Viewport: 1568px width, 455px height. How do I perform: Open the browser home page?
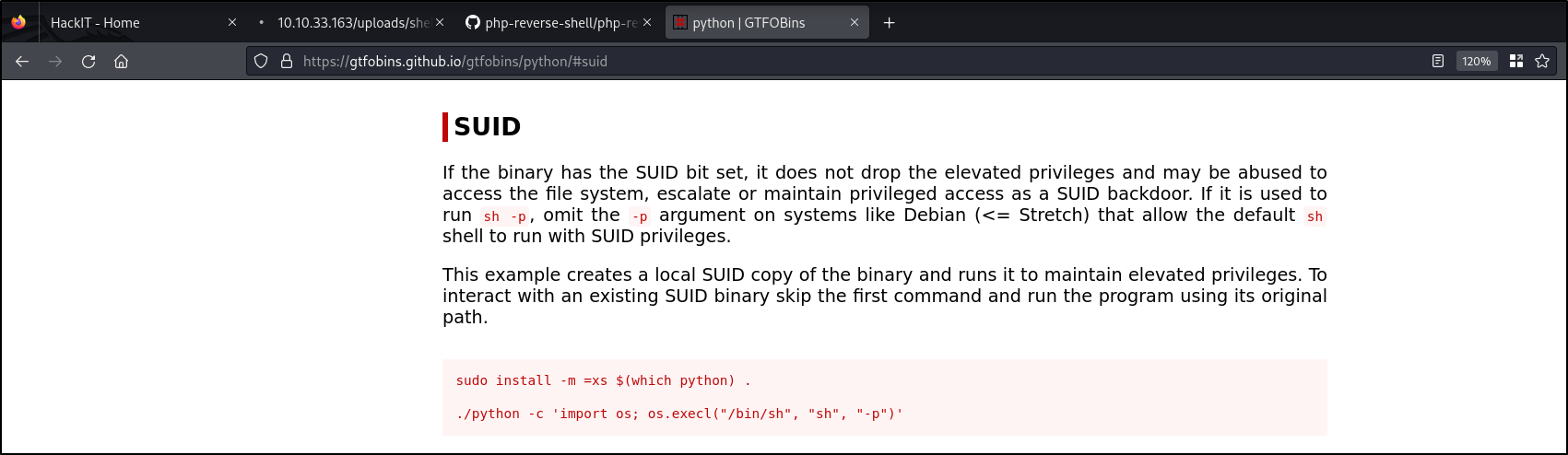point(121,62)
